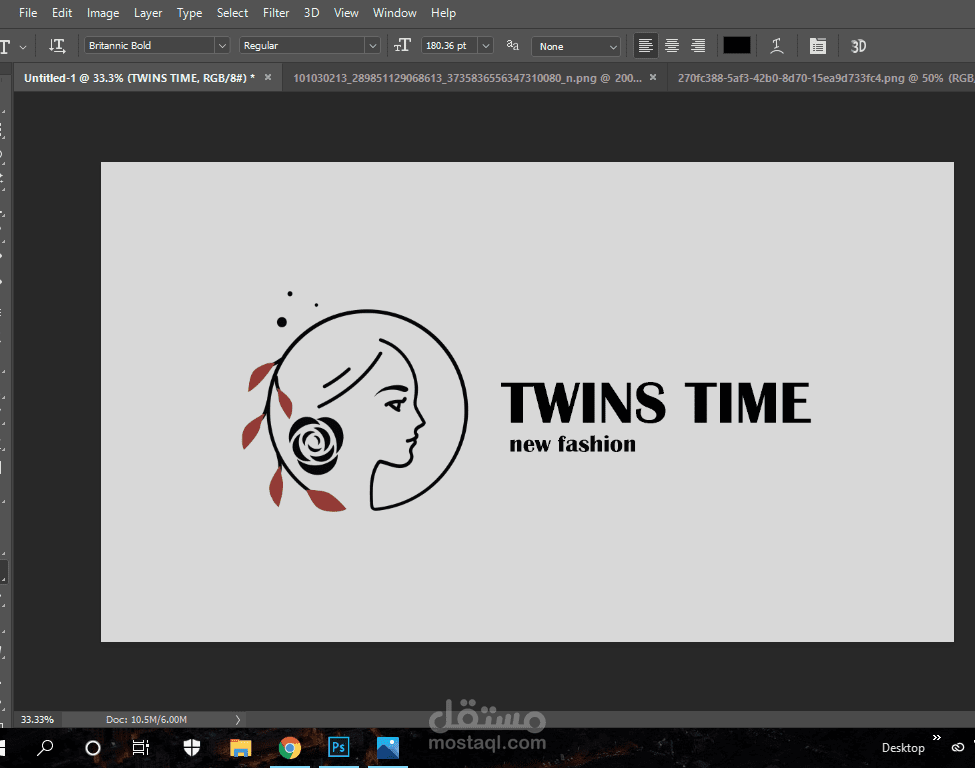Close the Untitled-1 document tab

pyautogui.click(x=267, y=77)
